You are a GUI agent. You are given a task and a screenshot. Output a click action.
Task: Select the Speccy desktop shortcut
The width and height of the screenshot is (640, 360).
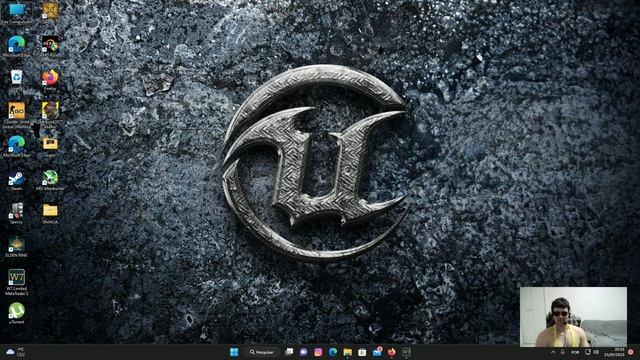[16, 213]
